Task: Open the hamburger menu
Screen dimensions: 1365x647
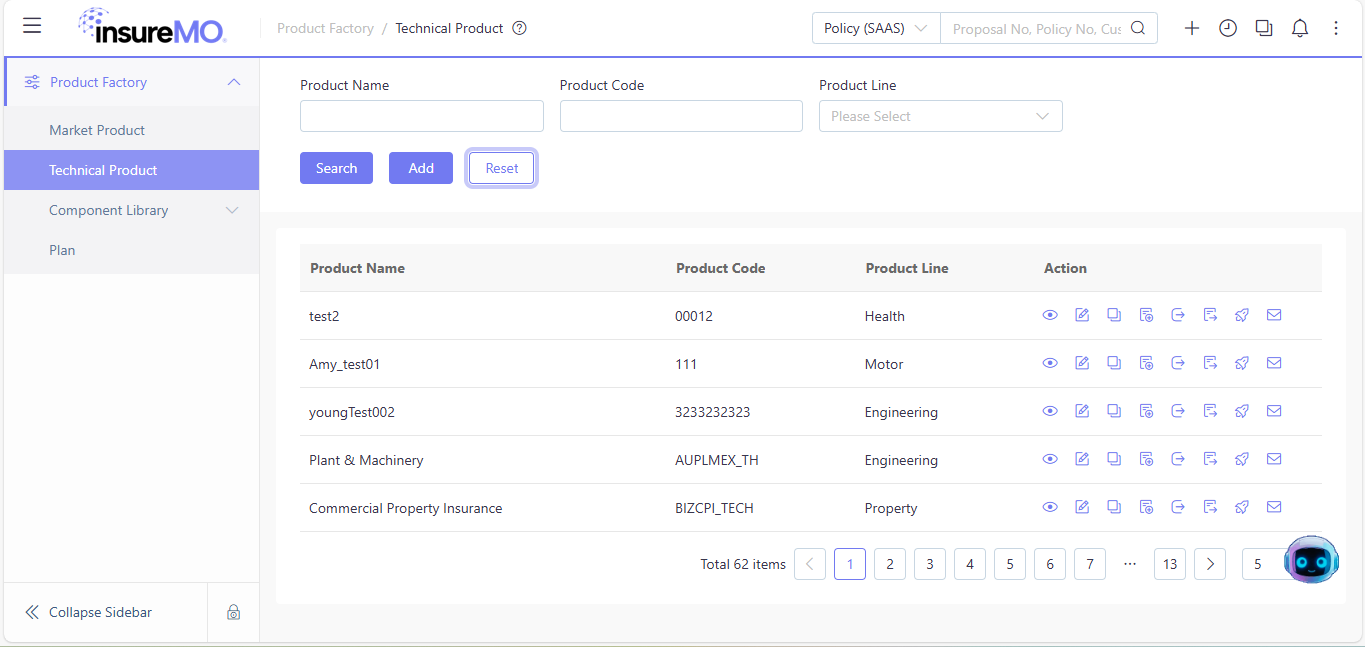Action: point(32,26)
